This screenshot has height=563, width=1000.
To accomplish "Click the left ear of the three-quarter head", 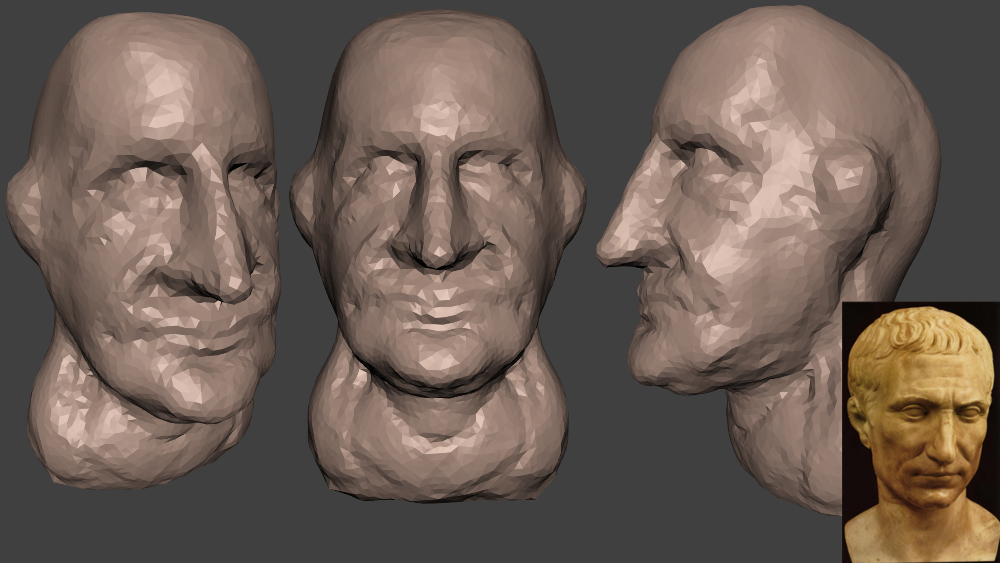I will (x=24, y=205).
